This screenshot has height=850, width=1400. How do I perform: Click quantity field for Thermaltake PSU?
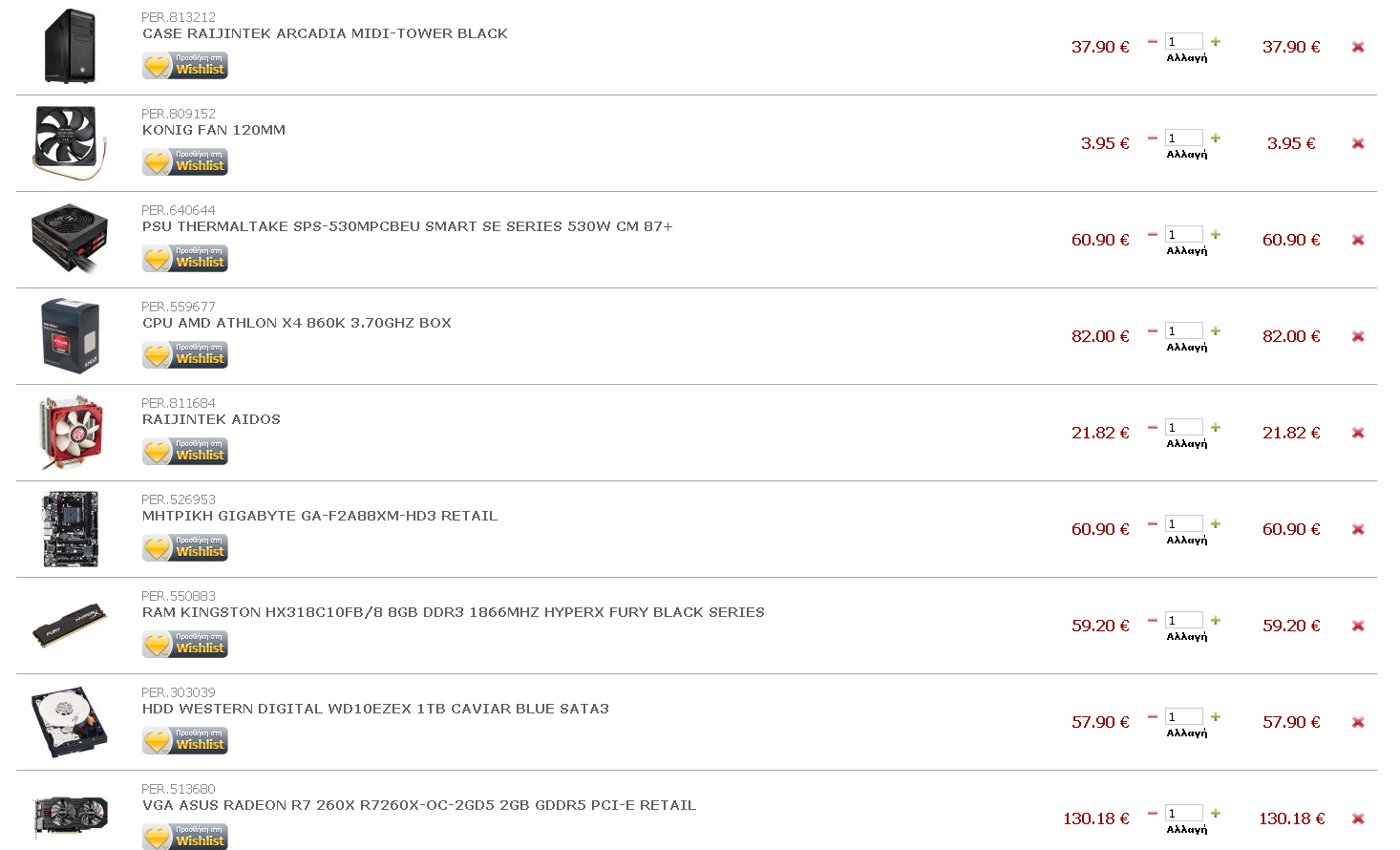pyautogui.click(x=1183, y=234)
